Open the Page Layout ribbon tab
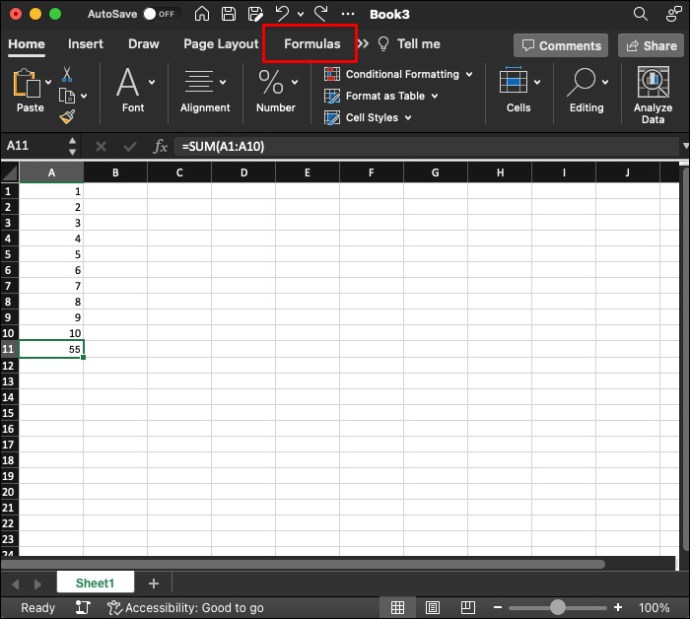This screenshot has height=619, width=690. [x=221, y=44]
